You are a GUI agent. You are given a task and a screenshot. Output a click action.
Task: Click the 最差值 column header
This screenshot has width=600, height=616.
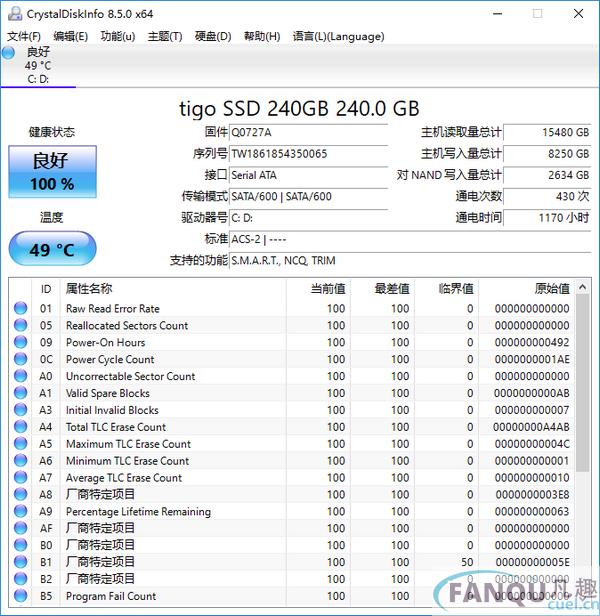382,289
